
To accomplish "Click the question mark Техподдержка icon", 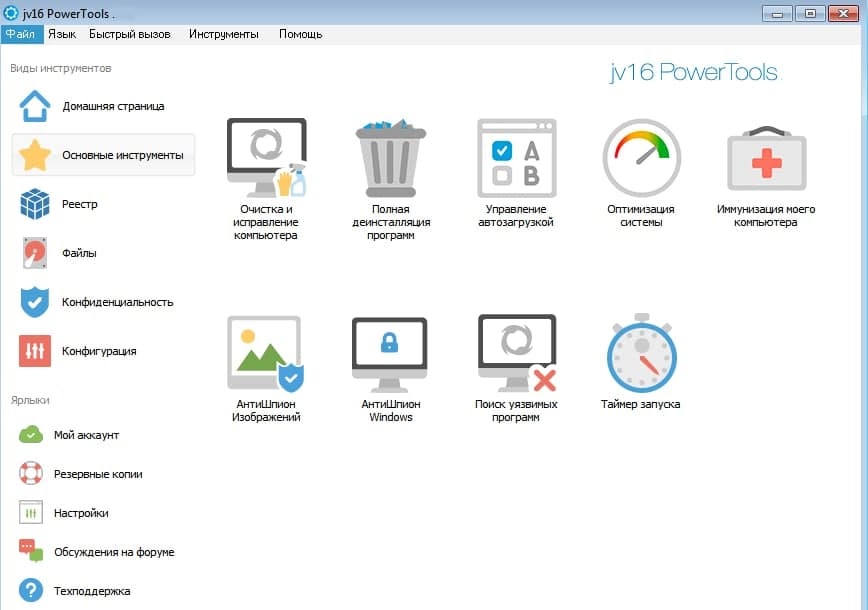I will [x=30, y=591].
